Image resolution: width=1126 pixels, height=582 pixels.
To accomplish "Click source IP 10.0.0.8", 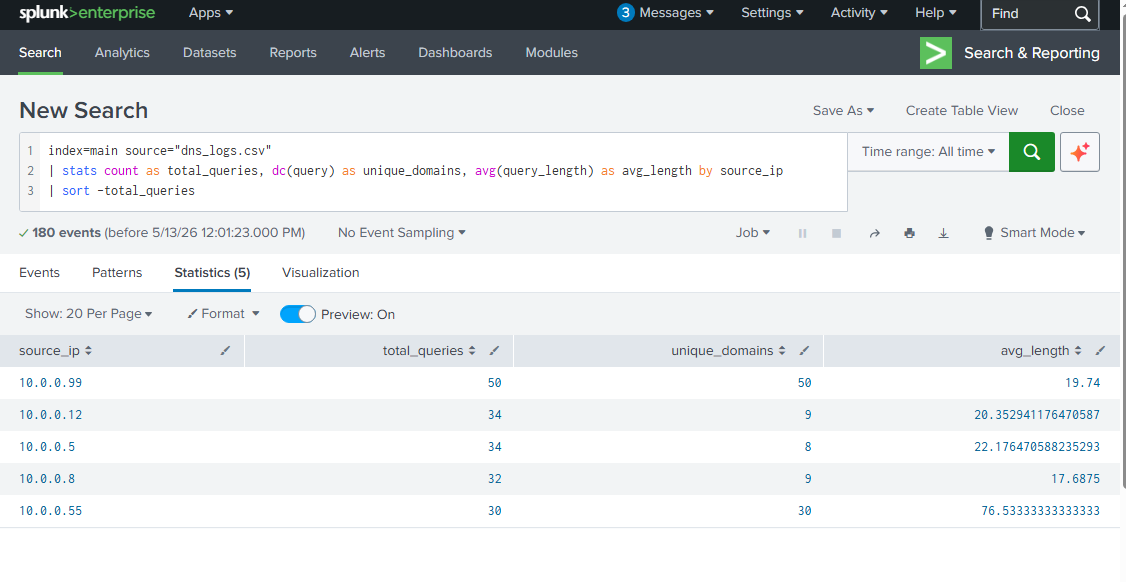I will 47,479.
